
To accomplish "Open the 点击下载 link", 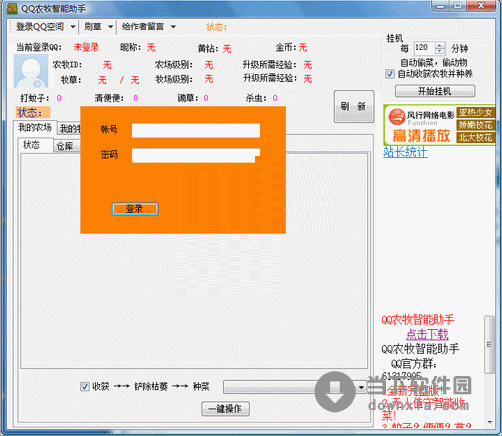I will coord(427,334).
